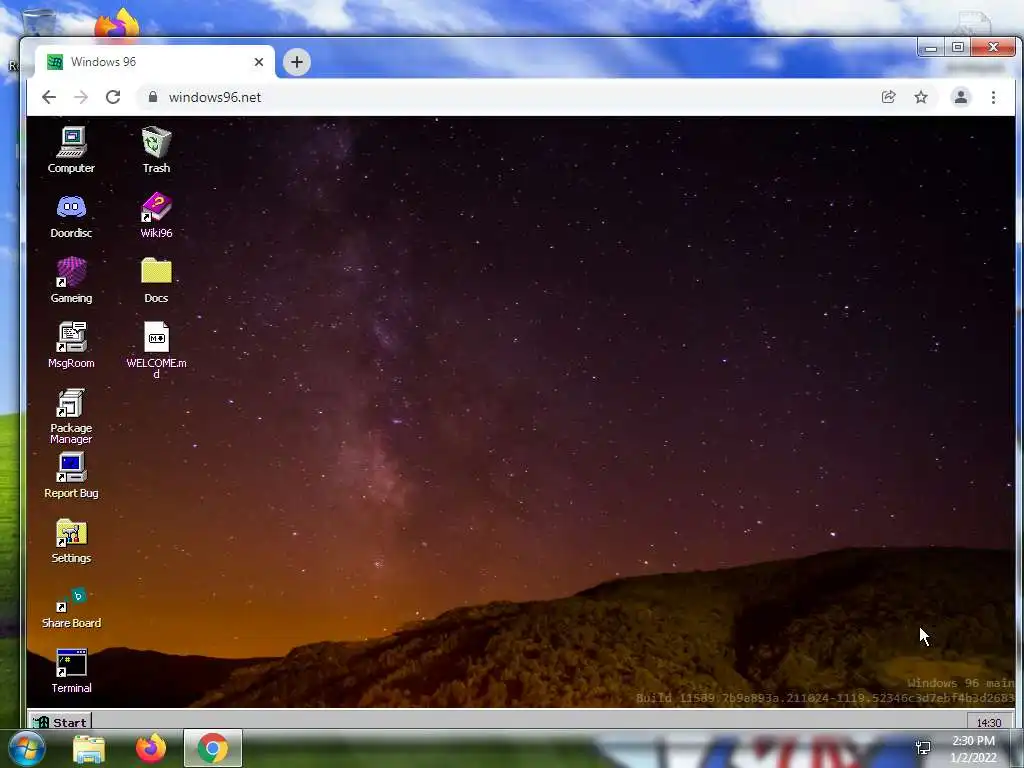Click the Chrome forward arrow

tap(81, 97)
